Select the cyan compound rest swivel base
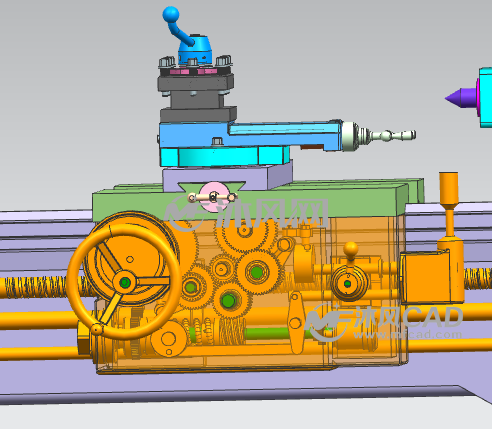492x429 pixels. (225, 156)
